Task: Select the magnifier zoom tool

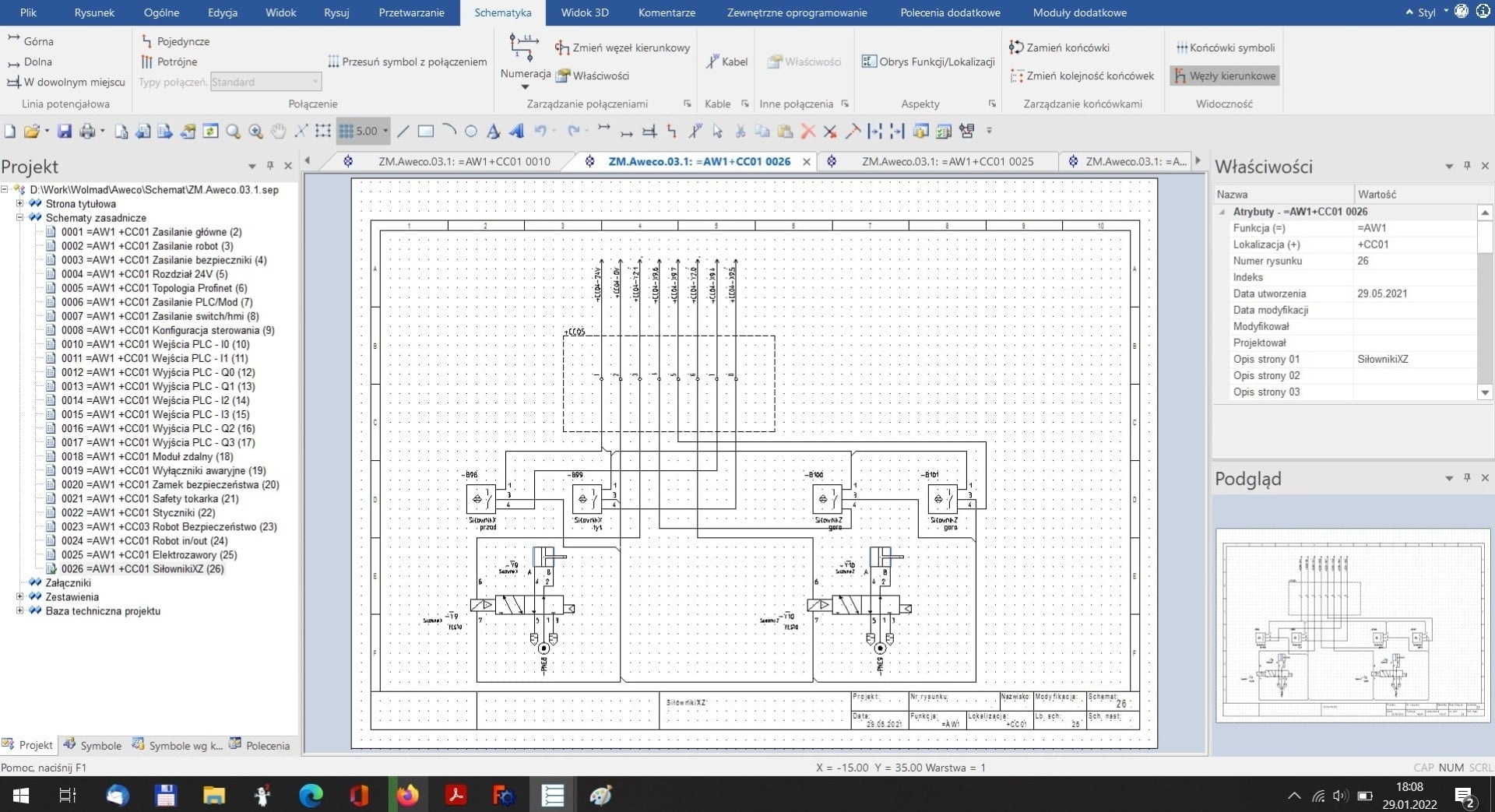Action: click(x=233, y=132)
